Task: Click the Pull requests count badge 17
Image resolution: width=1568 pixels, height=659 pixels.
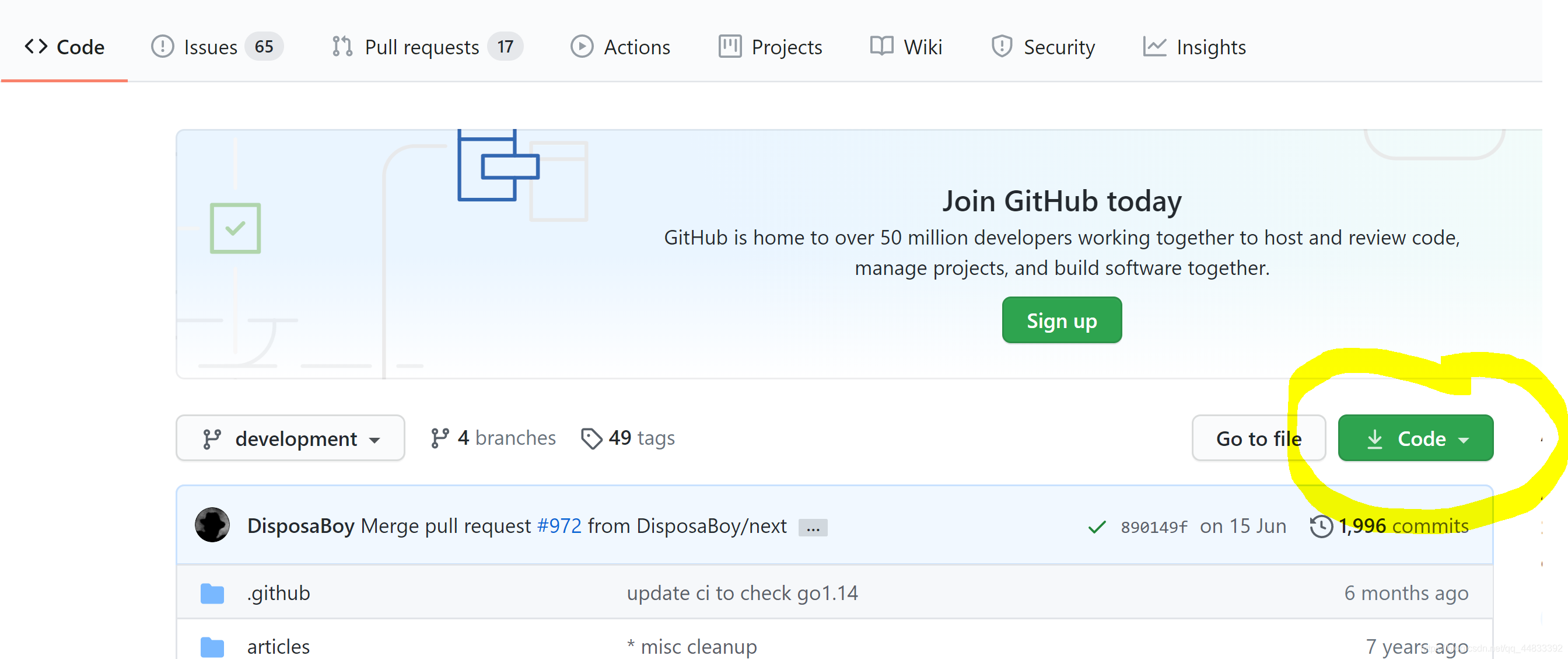Action: pyautogui.click(x=505, y=47)
